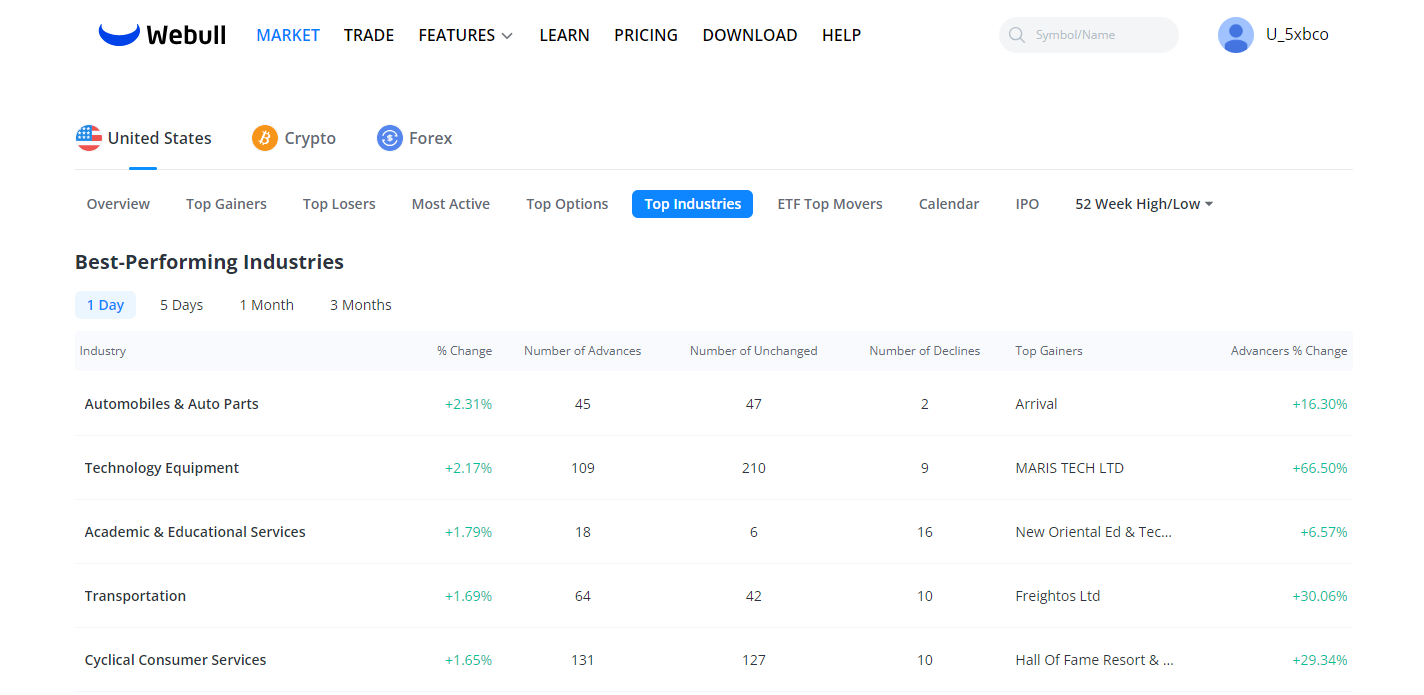Image resolution: width=1424 pixels, height=695 pixels.
Task: Click MARIS TECH LTD top gainer
Action: pos(1069,468)
